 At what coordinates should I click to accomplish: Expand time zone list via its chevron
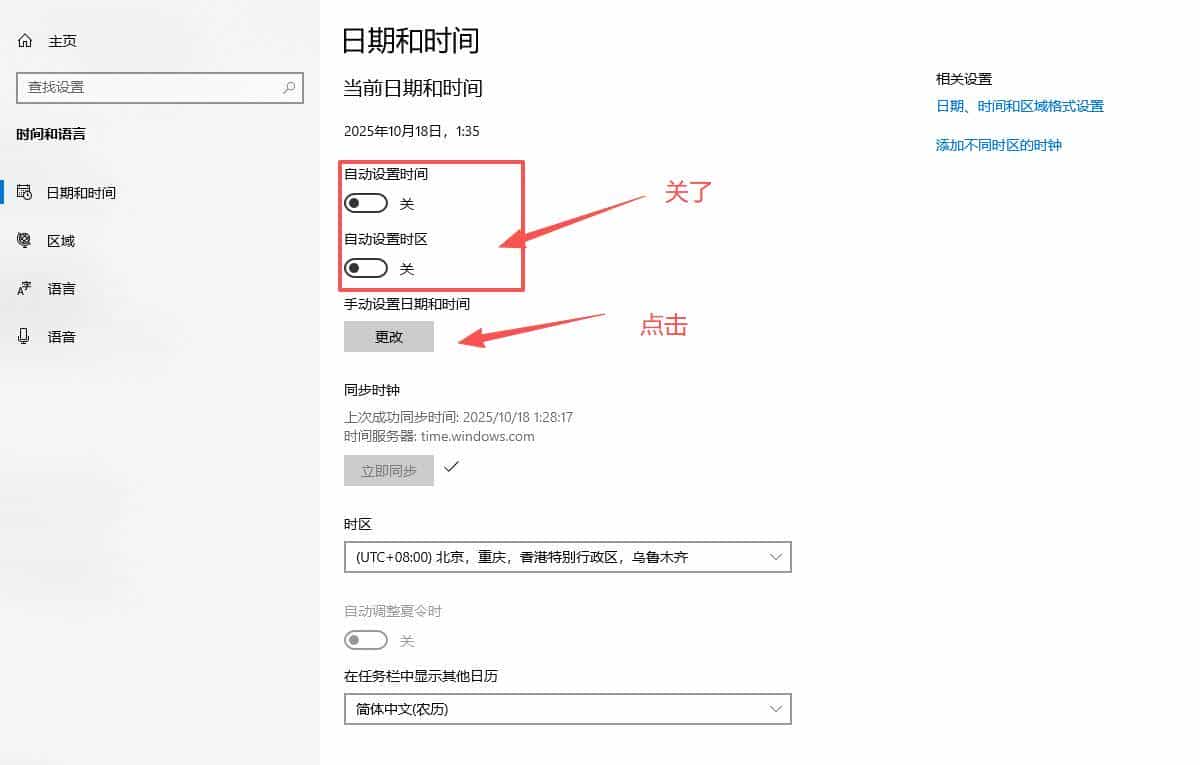(x=776, y=556)
